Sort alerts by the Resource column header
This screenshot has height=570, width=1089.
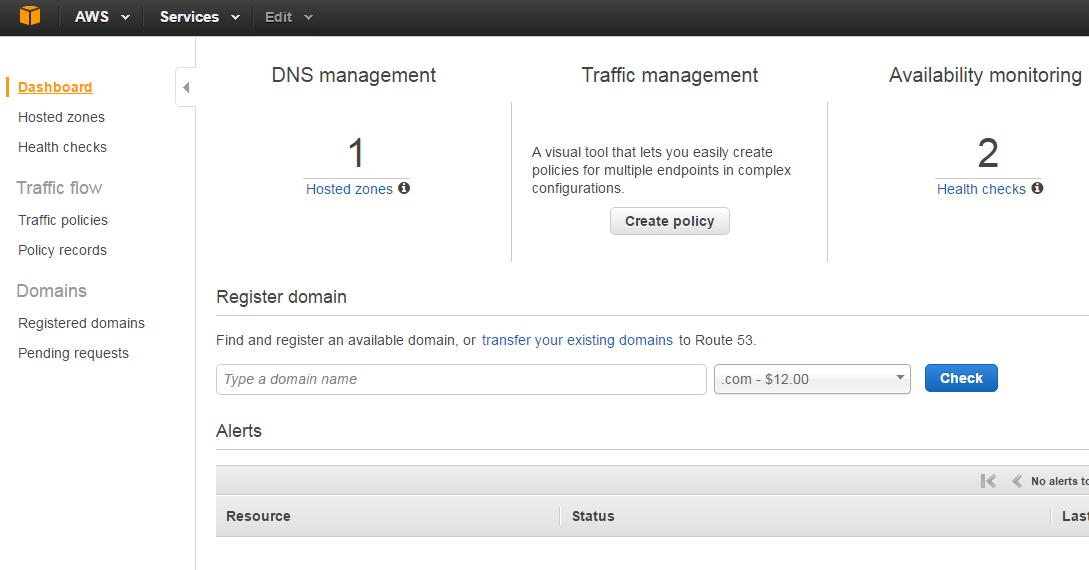point(258,516)
